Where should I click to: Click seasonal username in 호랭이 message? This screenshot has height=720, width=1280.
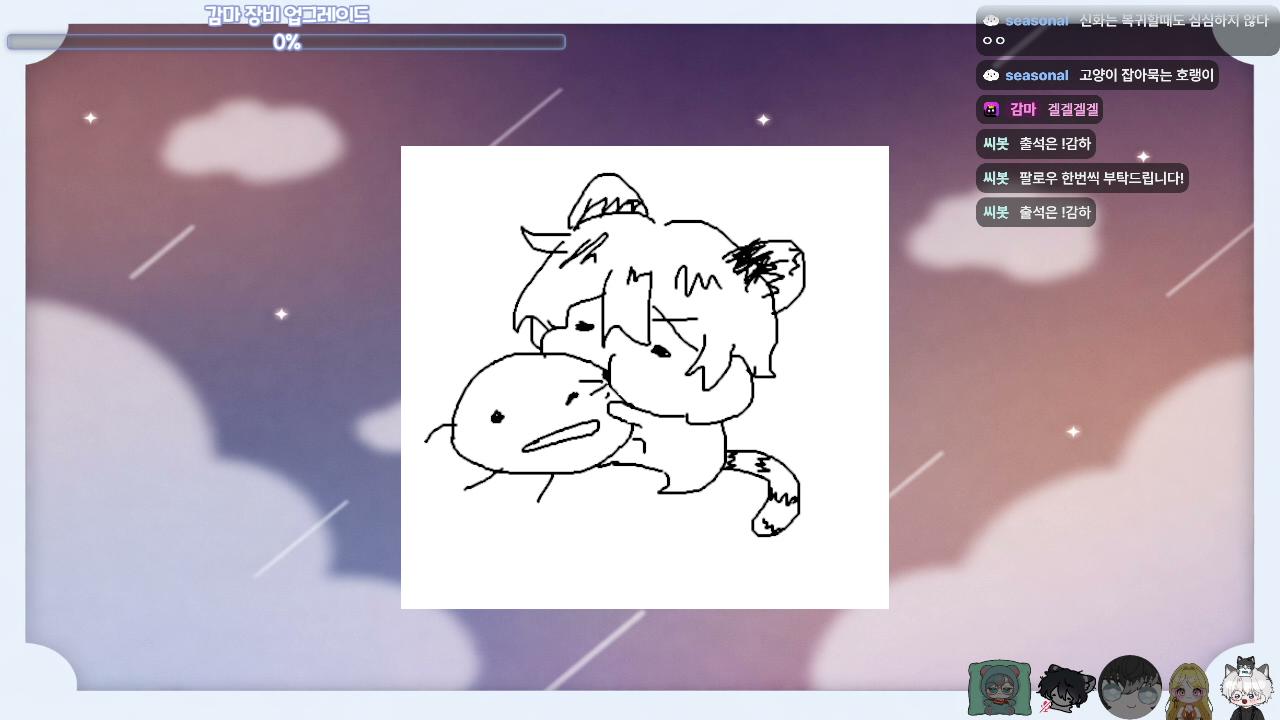(1037, 75)
